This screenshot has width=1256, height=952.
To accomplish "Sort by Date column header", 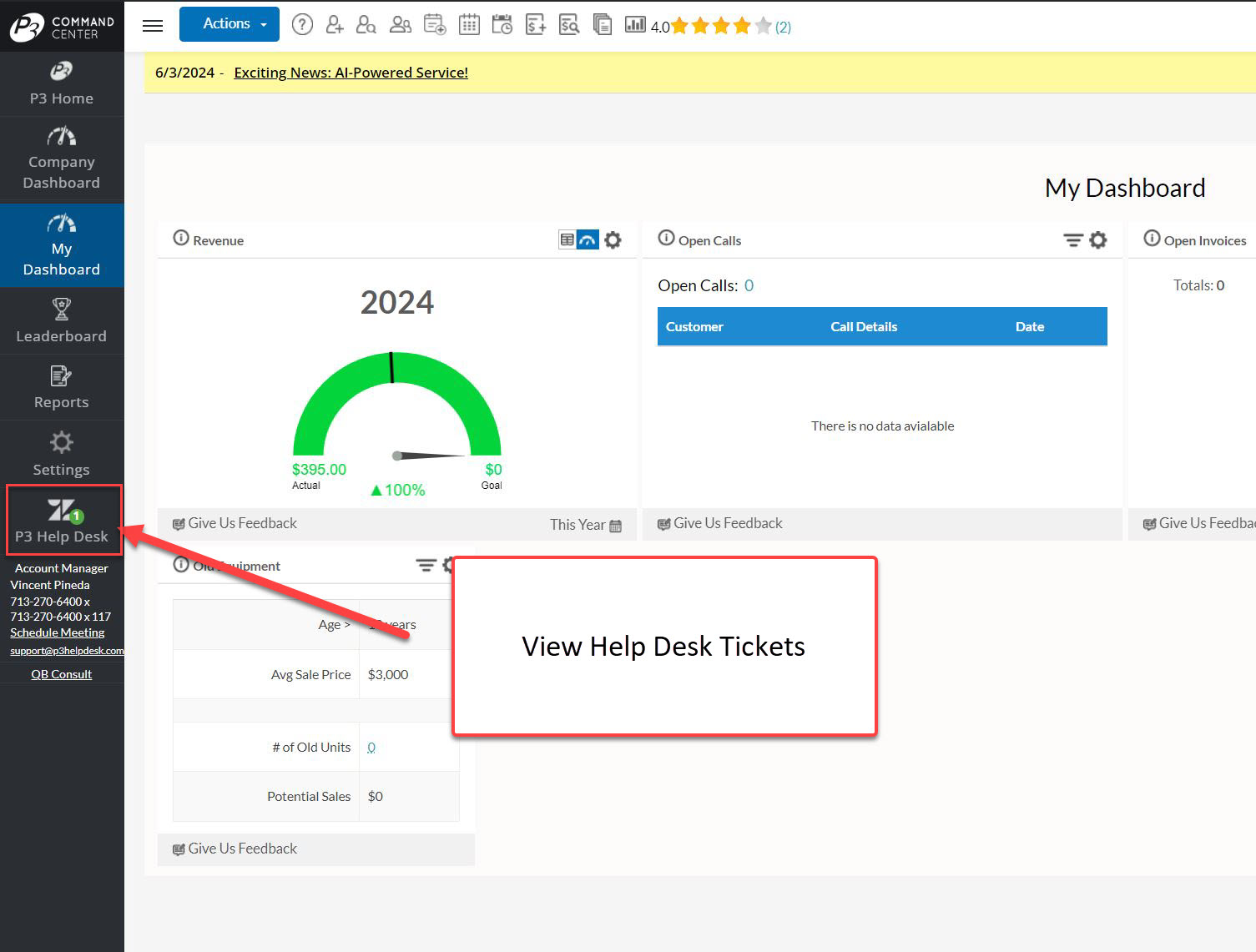I will (x=1030, y=327).
